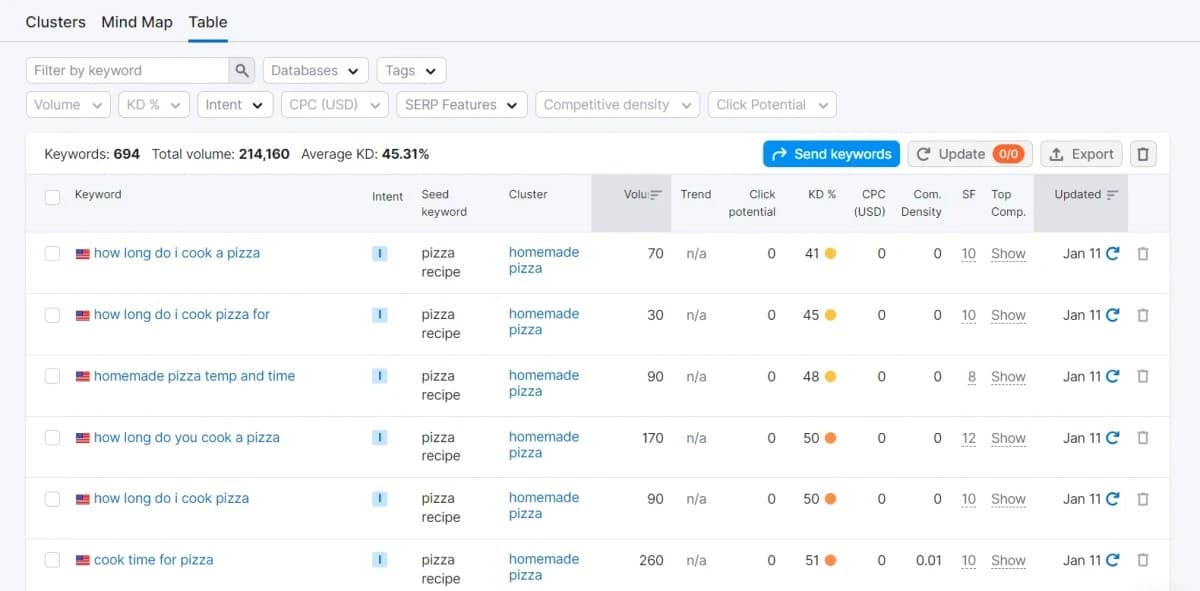1200x591 pixels.
Task: Delete the 'how long do you cook a pizza' row
Action: click(x=1143, y=438)
